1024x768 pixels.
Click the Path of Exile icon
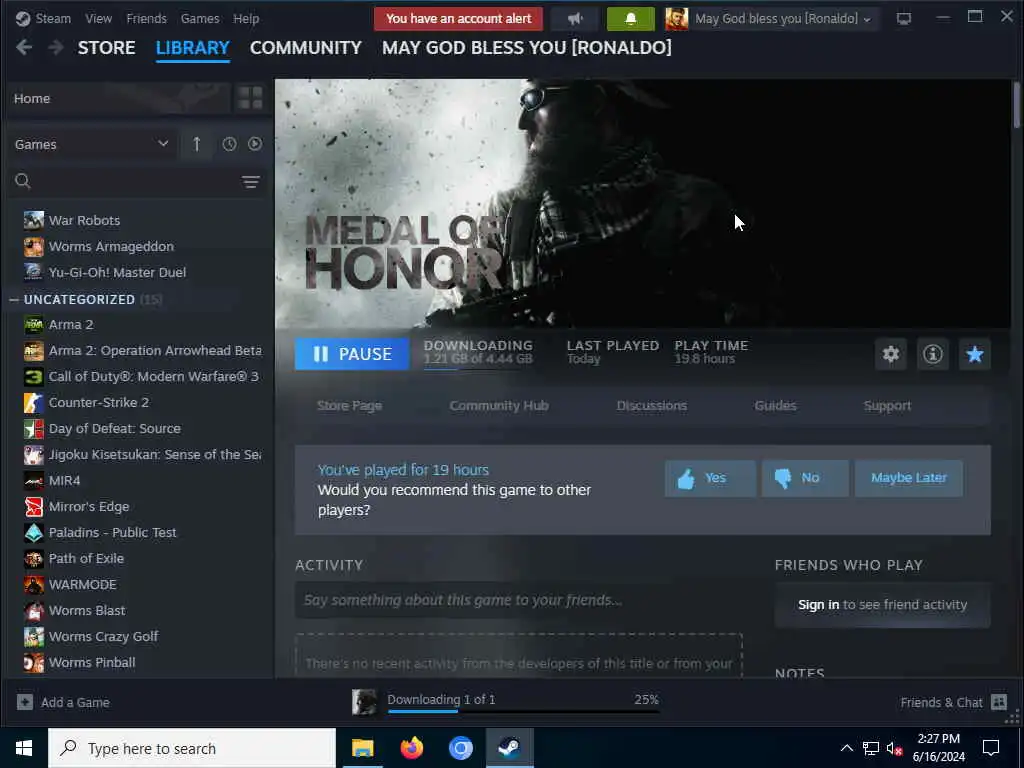[x=34, y=559]
